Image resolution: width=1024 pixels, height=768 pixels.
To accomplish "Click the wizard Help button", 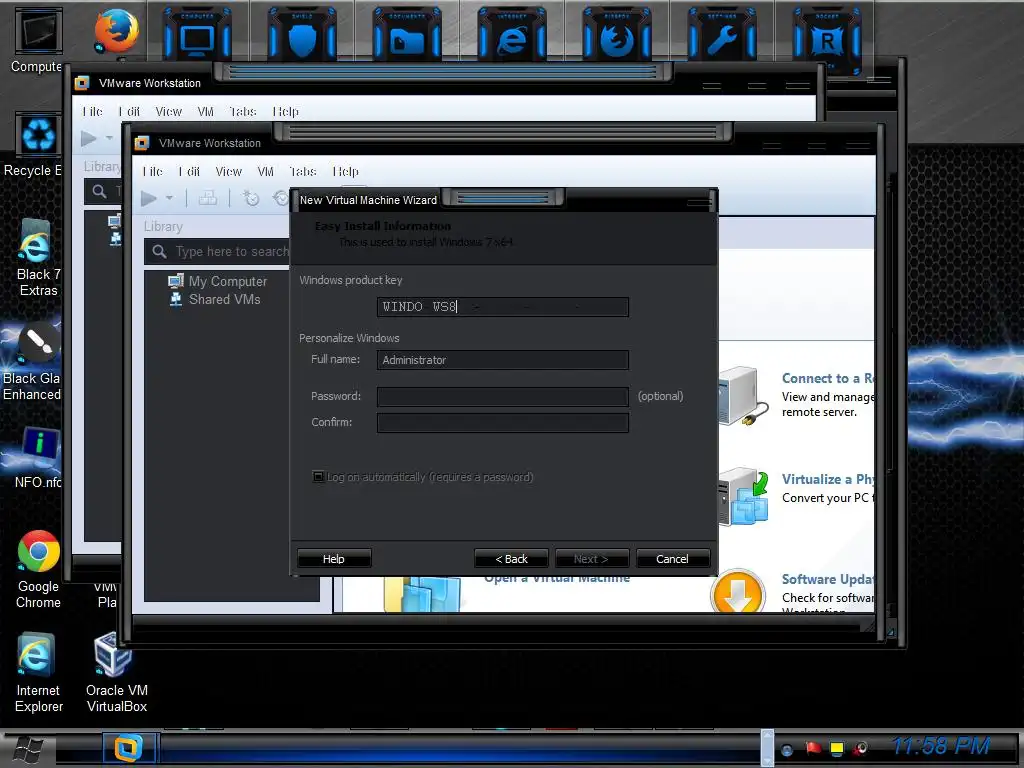I will [x=334, y=559].
